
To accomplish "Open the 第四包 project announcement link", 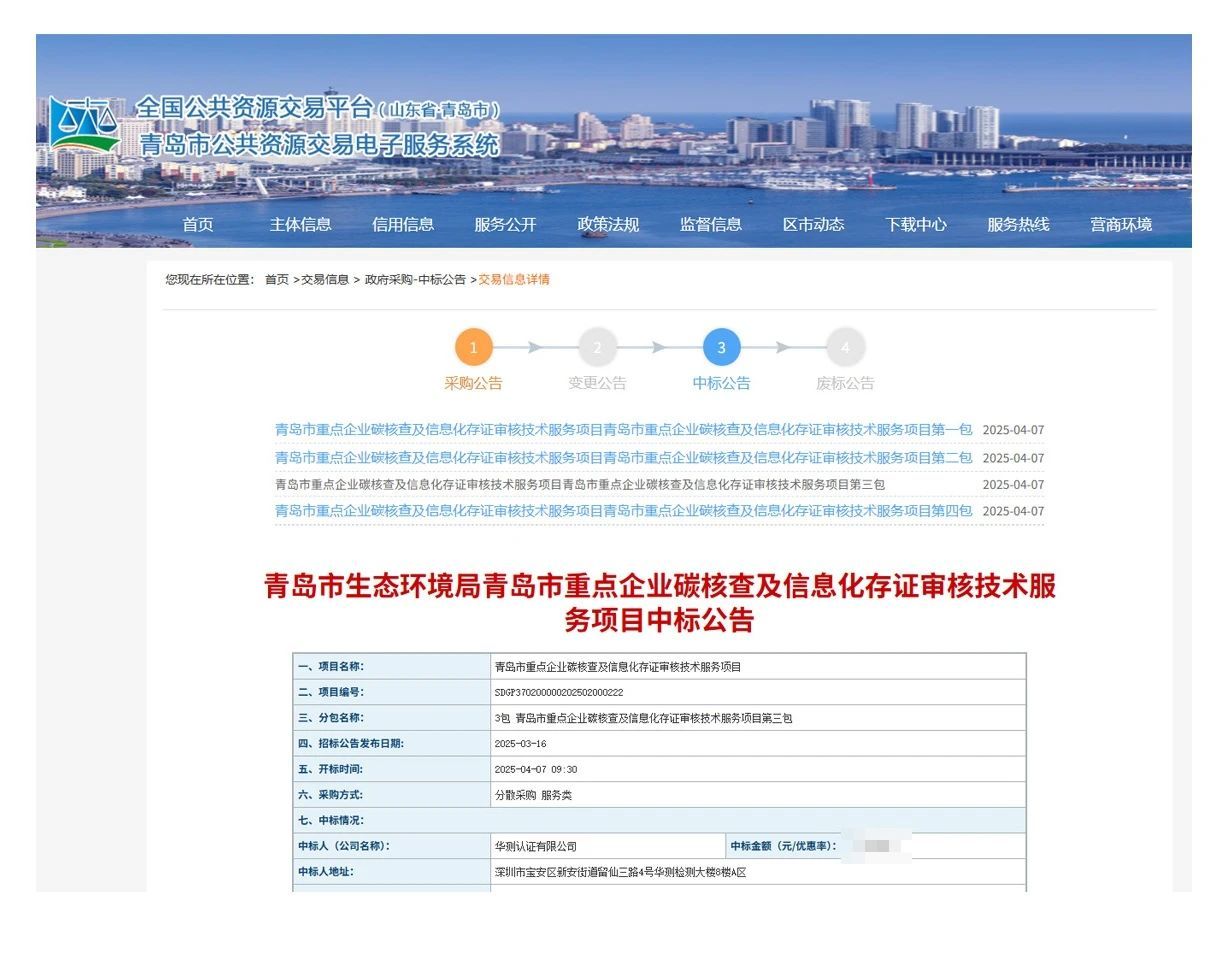I will coord(624,511).
